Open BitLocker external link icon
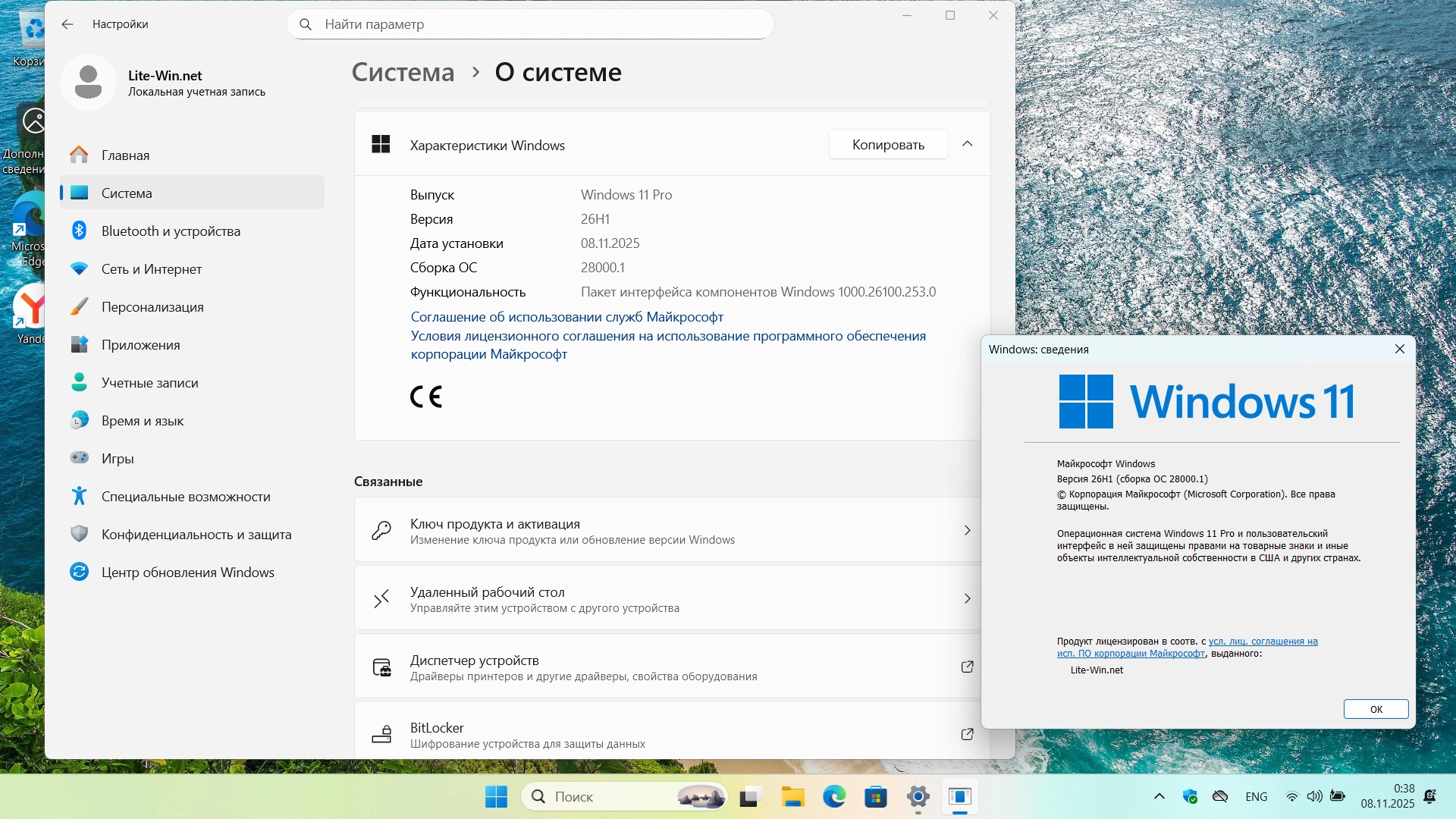 (x=967, y=734)
